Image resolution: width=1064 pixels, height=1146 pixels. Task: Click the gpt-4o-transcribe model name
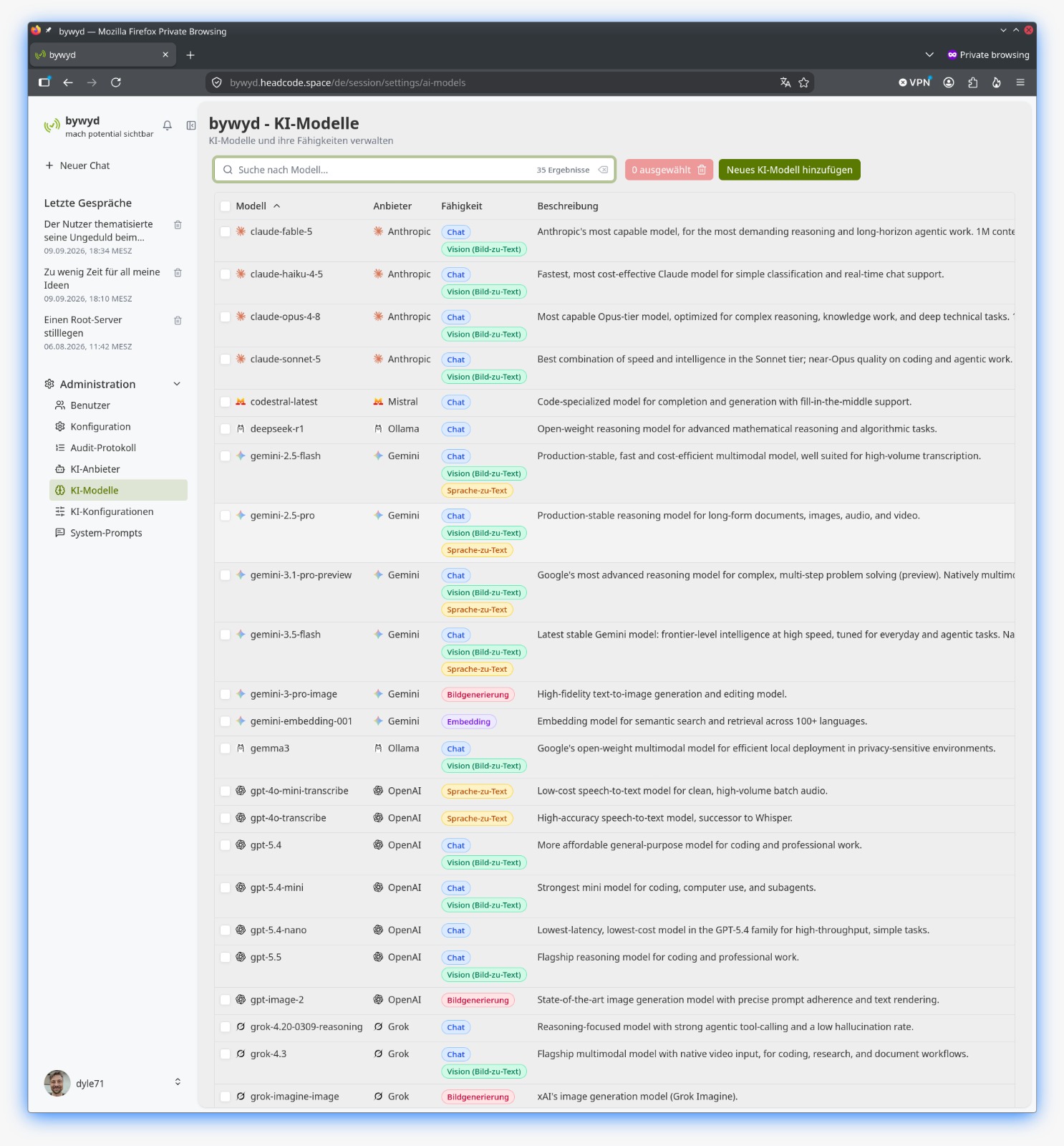coord(288,818)
